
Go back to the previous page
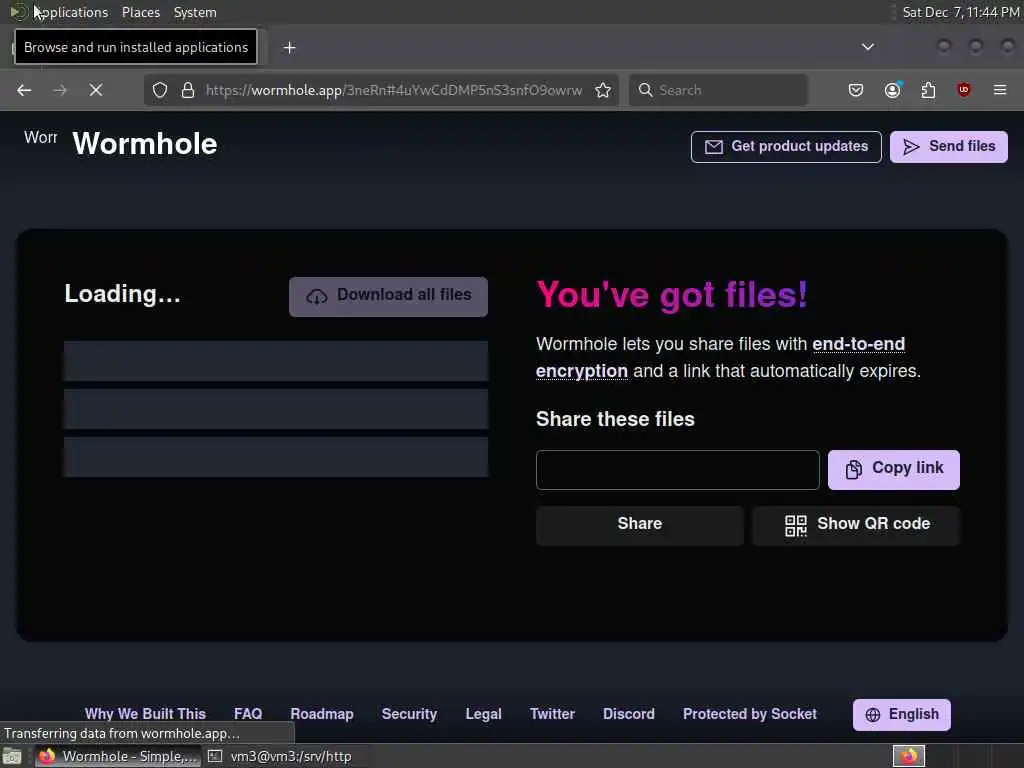click(x=24, y=90)
